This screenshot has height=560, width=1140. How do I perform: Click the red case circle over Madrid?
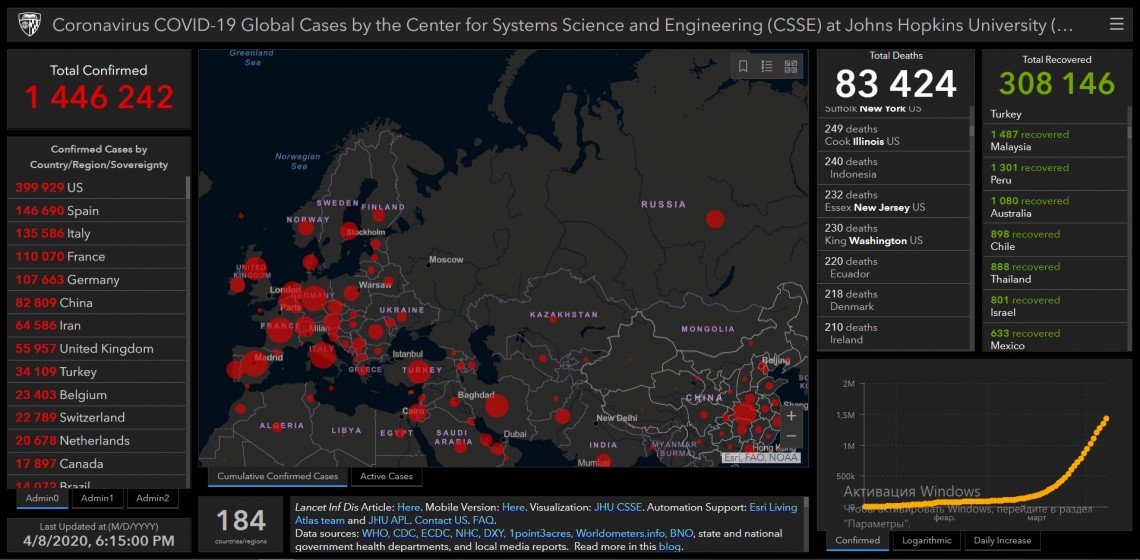click(255, 362)
